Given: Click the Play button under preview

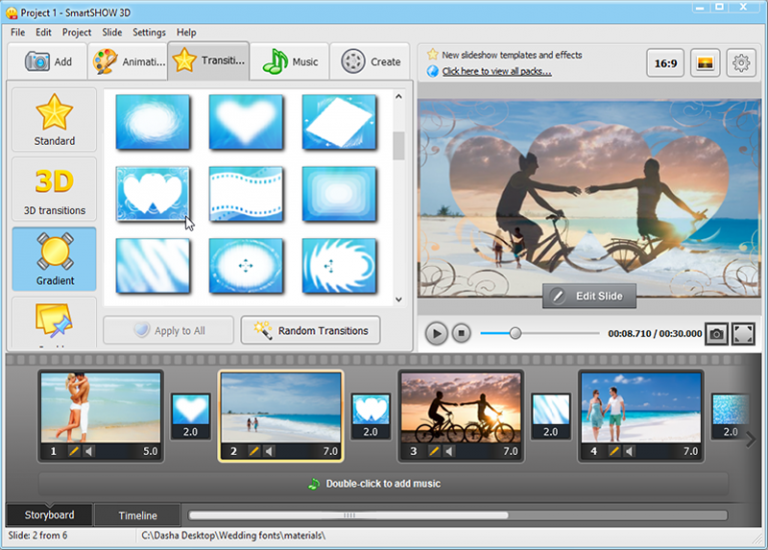Looking at the screenshot, I should click(436, 333).
